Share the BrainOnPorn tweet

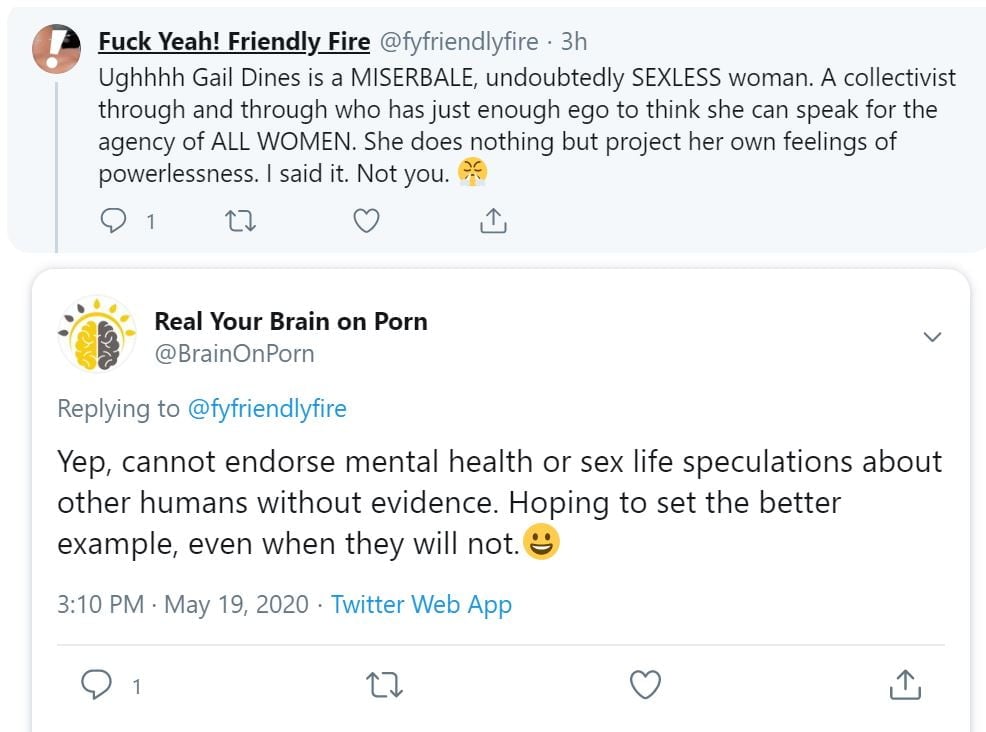(x=904, y=685)
